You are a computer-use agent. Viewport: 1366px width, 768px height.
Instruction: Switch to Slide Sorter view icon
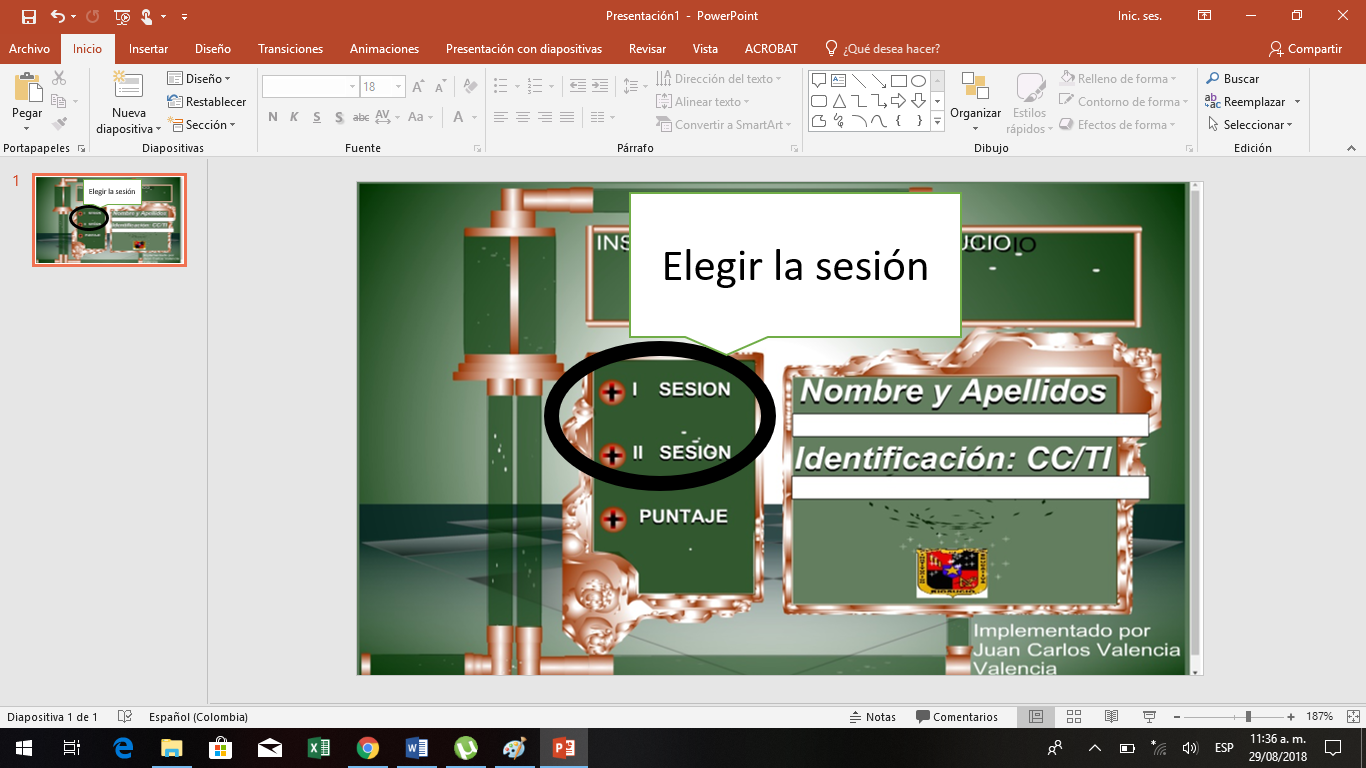[1074, 717]
